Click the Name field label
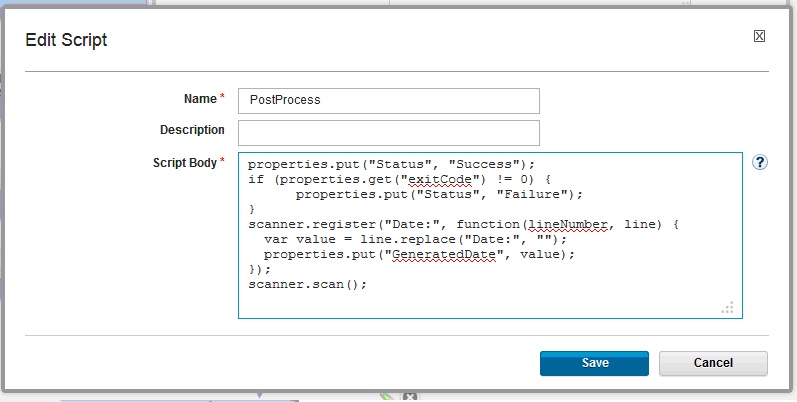The height and width of the screenshot is (402, 797). [199, 99]
